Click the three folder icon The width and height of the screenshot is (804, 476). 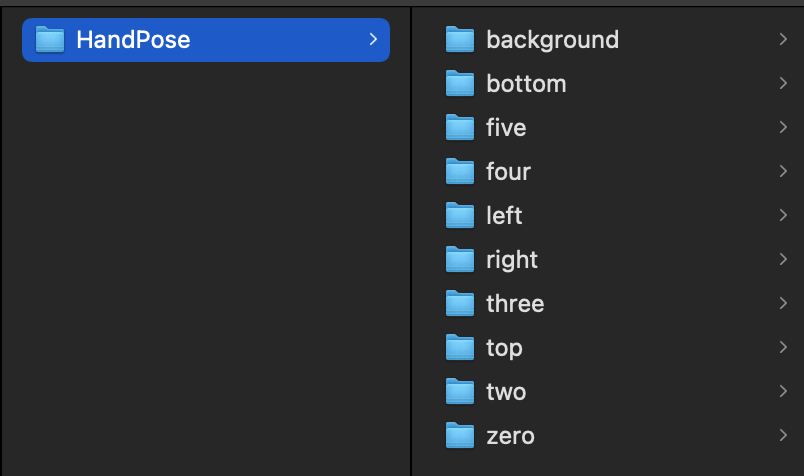[x=459, y=304]
